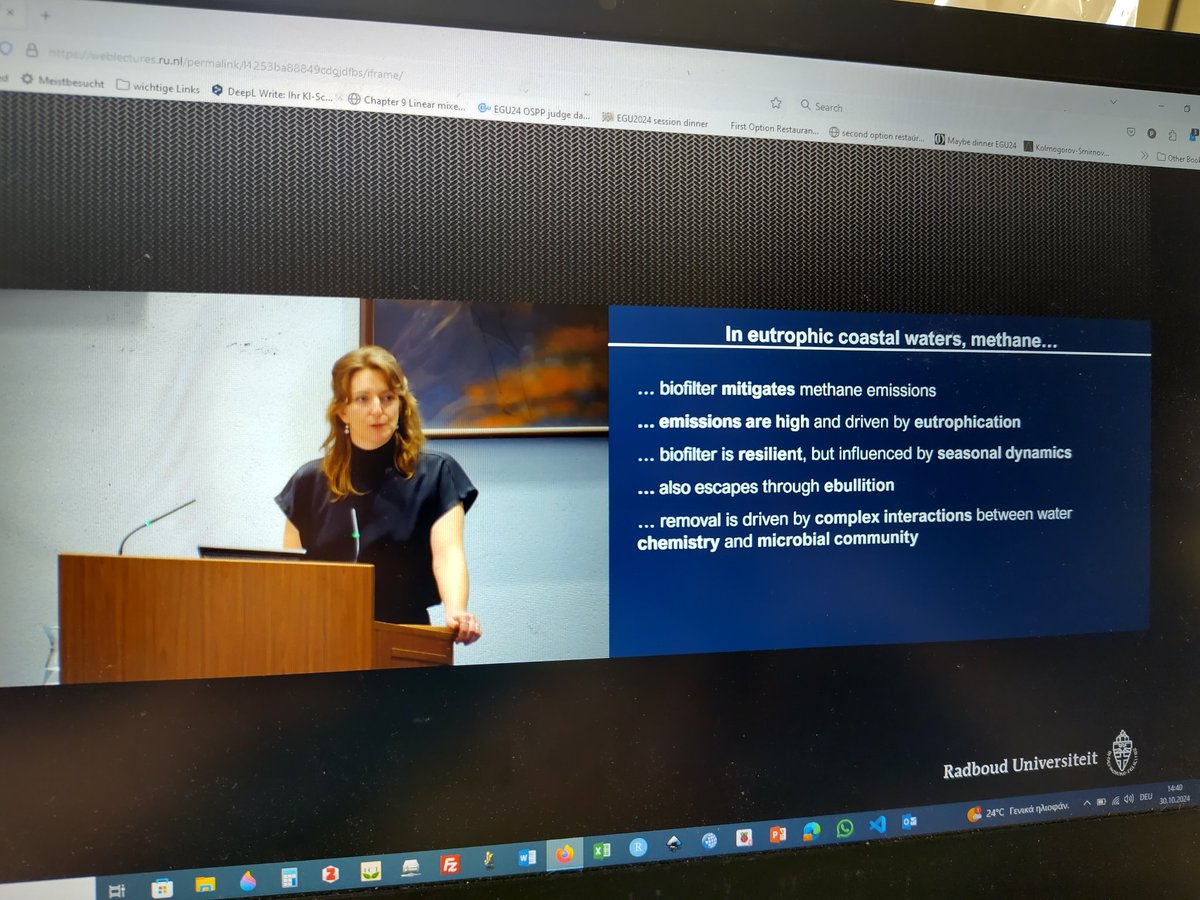Click the speaker video in the lecture player

coord(304,488)
